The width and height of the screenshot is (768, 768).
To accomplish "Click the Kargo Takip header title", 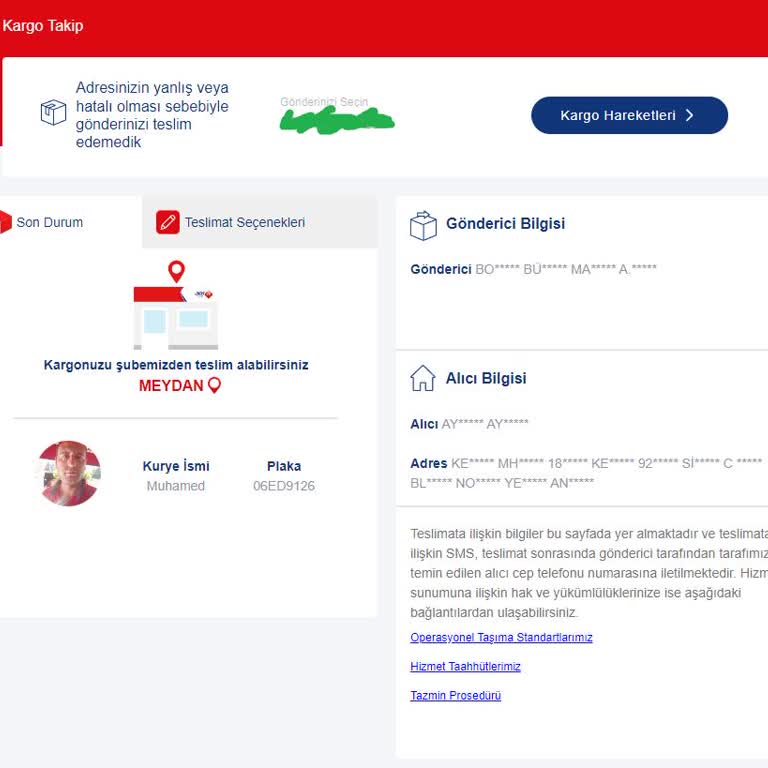I will tap(43, 25).
